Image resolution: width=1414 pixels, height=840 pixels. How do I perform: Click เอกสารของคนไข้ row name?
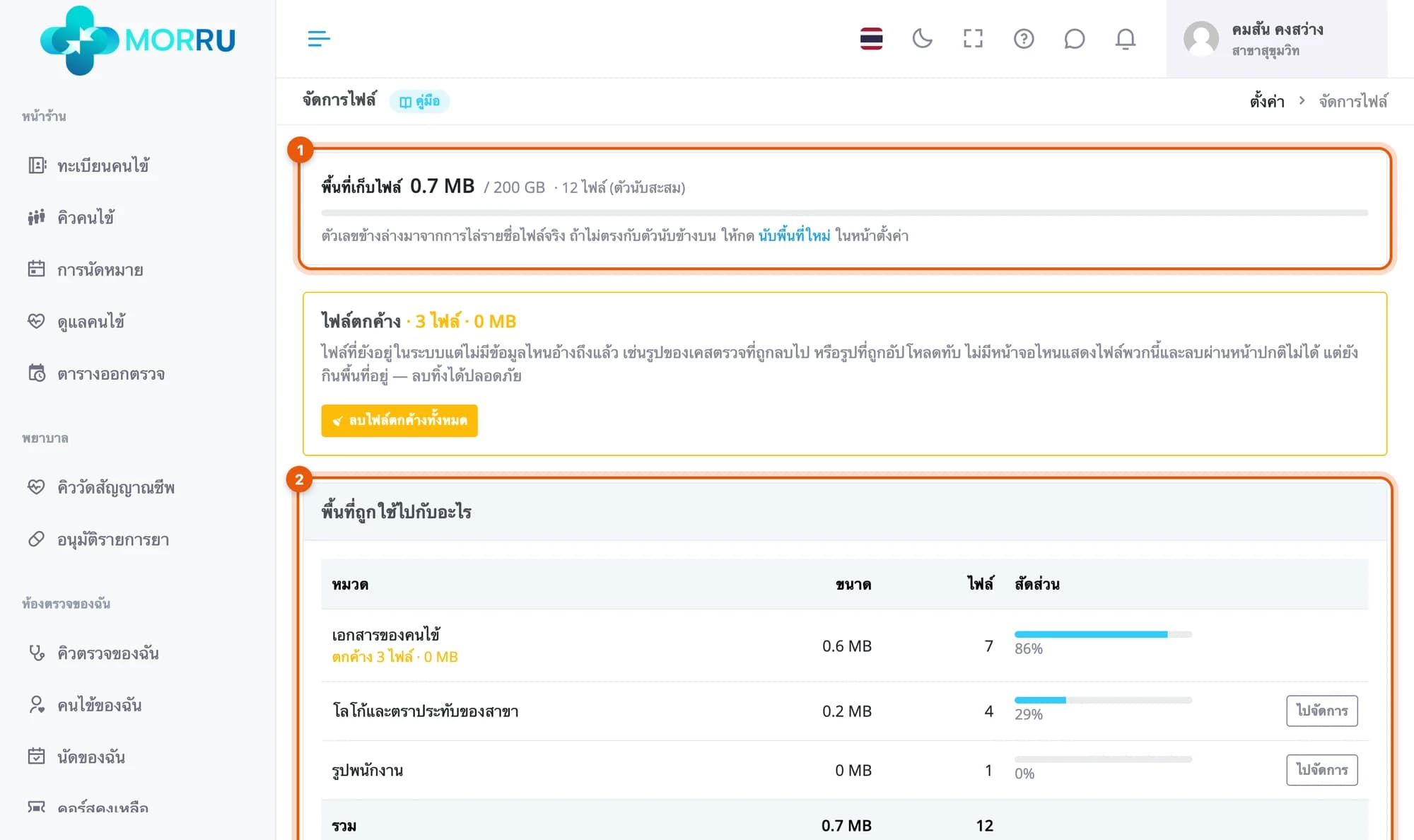(386, 634)
